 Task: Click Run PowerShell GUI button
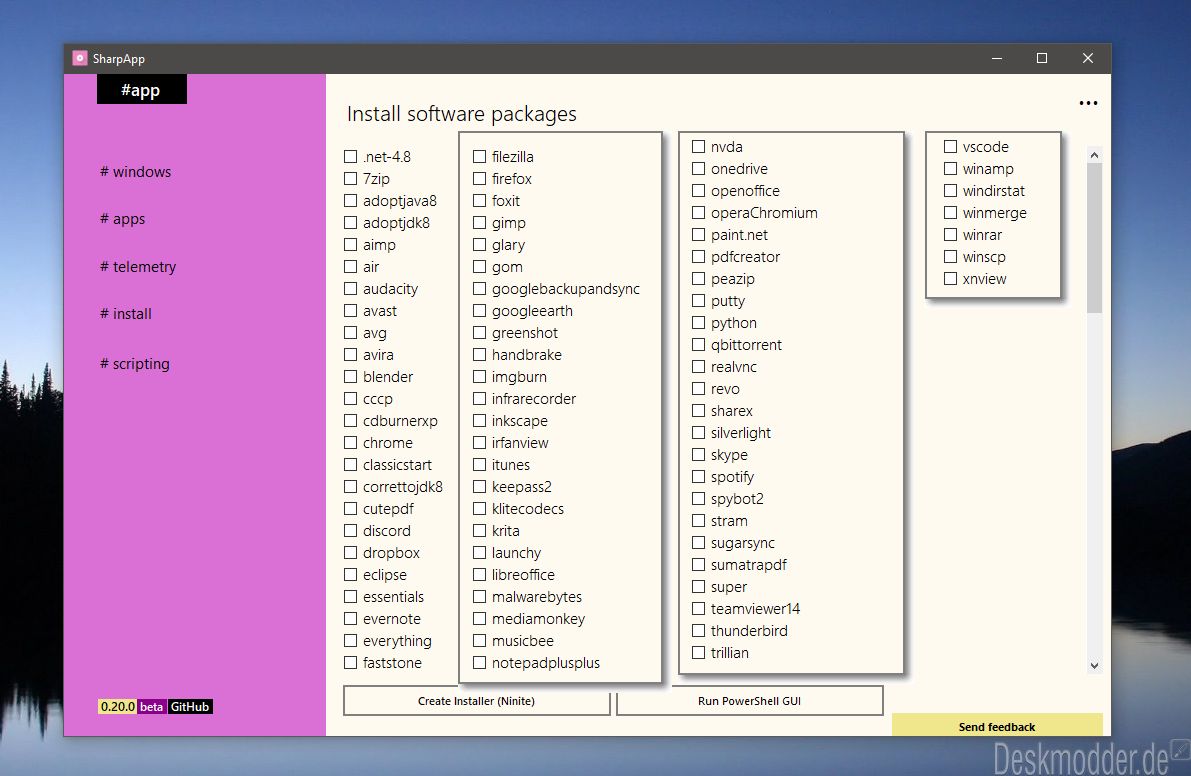(749, 701)
